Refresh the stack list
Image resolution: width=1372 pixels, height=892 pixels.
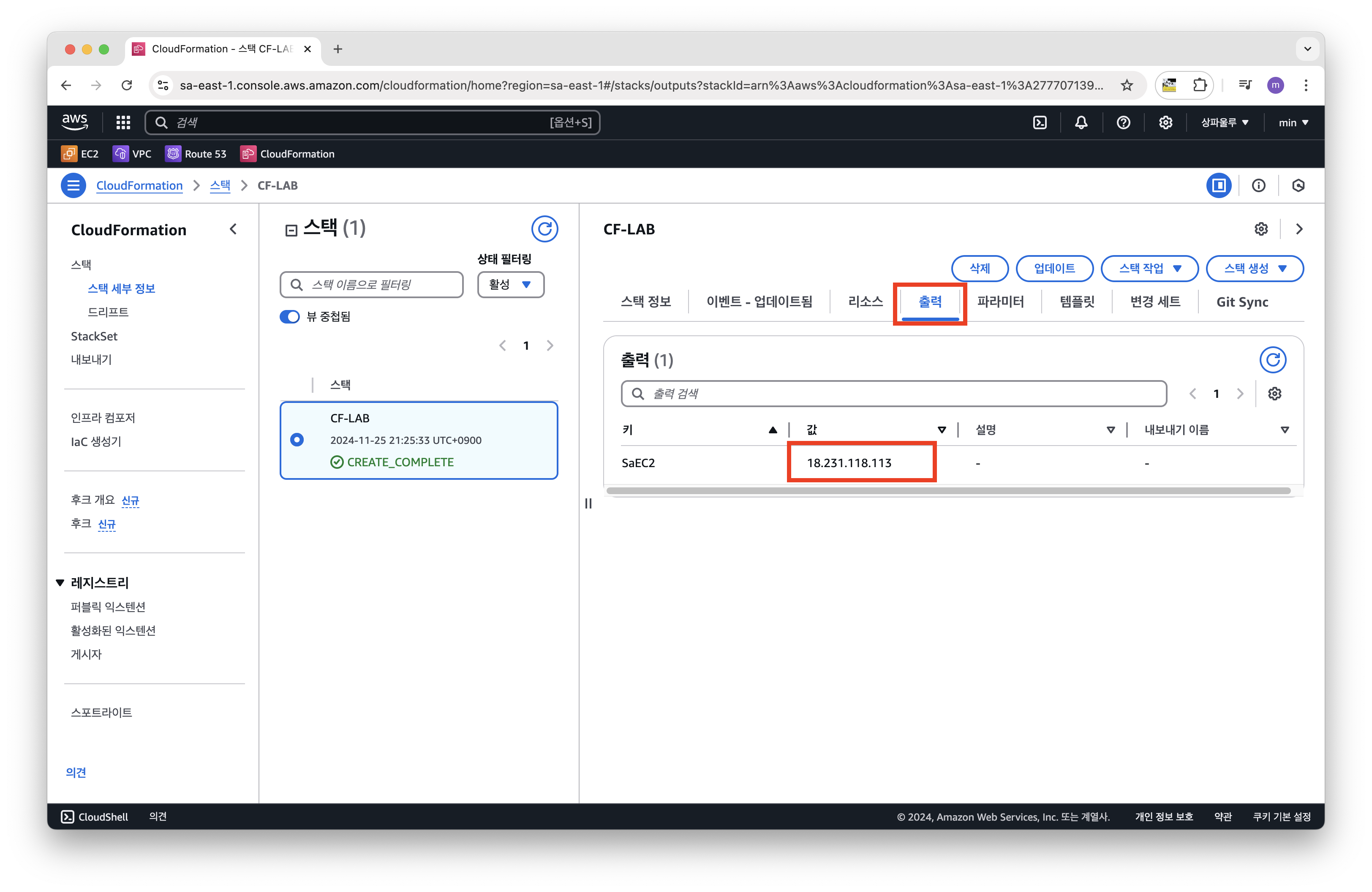tap(544, 229)
